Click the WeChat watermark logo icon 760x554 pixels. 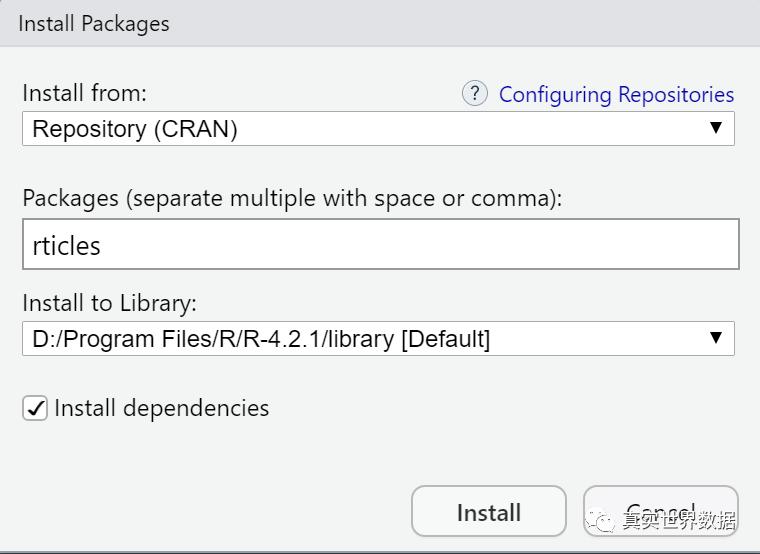pos(603,520)
